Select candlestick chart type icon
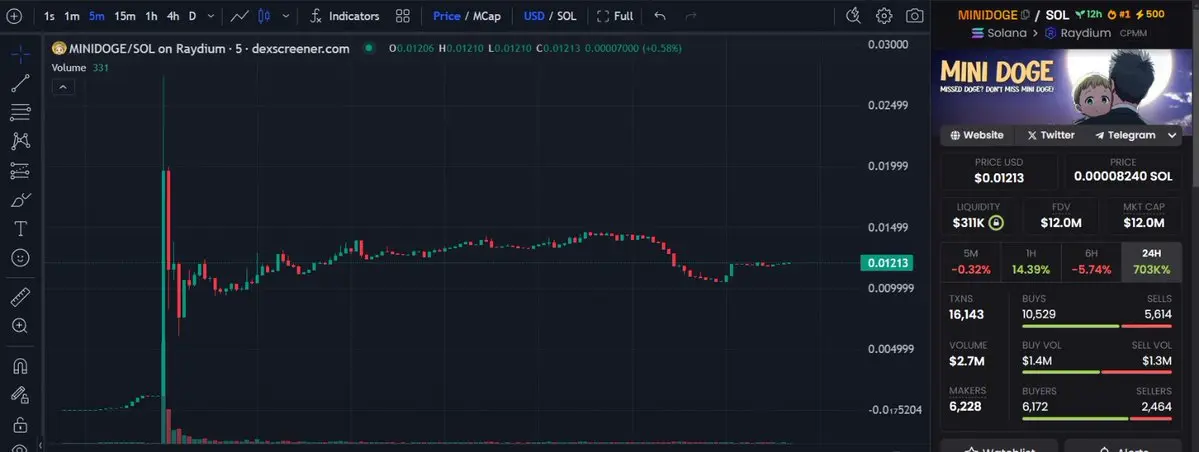 point(265,16)
